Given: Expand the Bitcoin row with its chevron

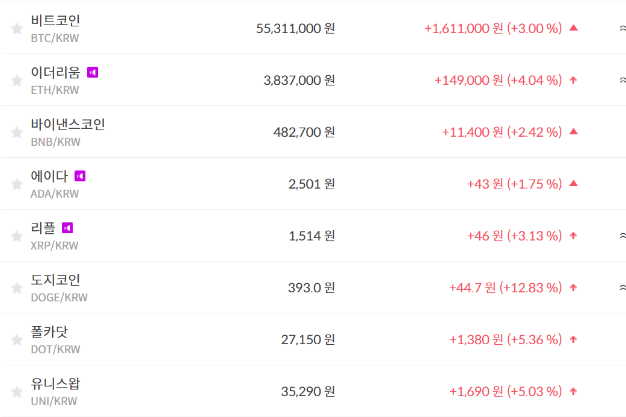Looking at the screenshot, I should (622, 28).
